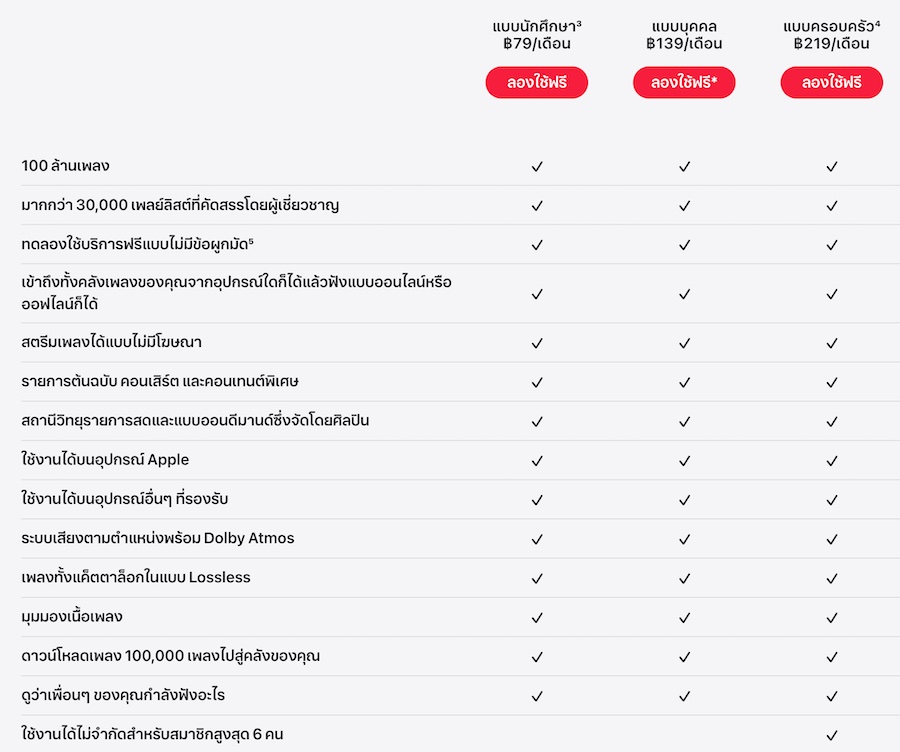Click the Individual checkmark for ดาวน์โหลดเพลง 100,000 row

click(x=684, y=657)
